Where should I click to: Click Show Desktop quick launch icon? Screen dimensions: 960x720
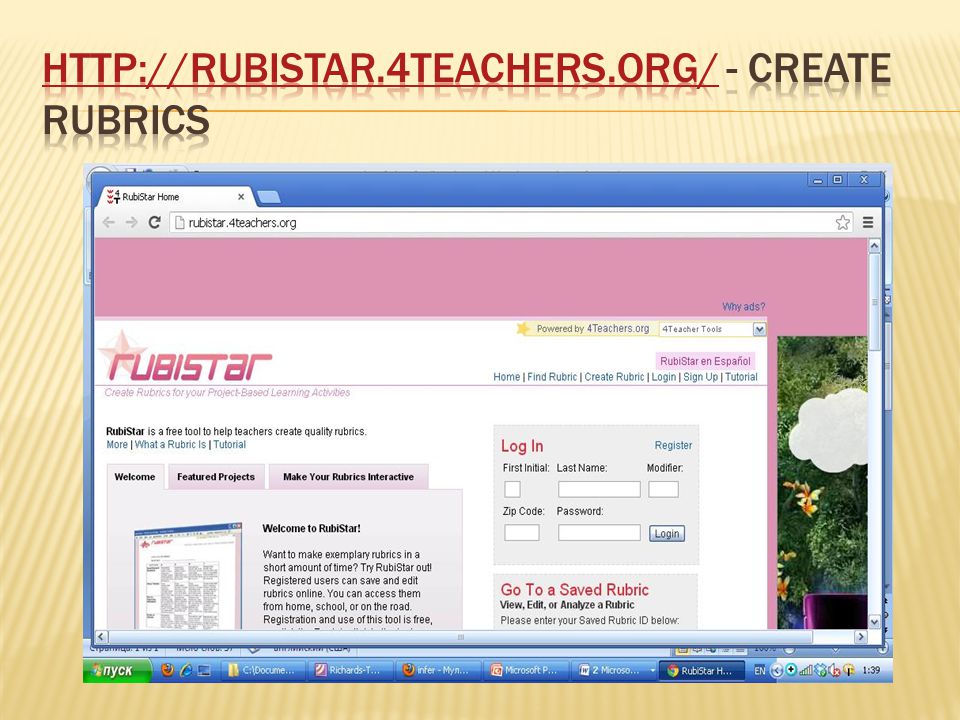point(204,670)
